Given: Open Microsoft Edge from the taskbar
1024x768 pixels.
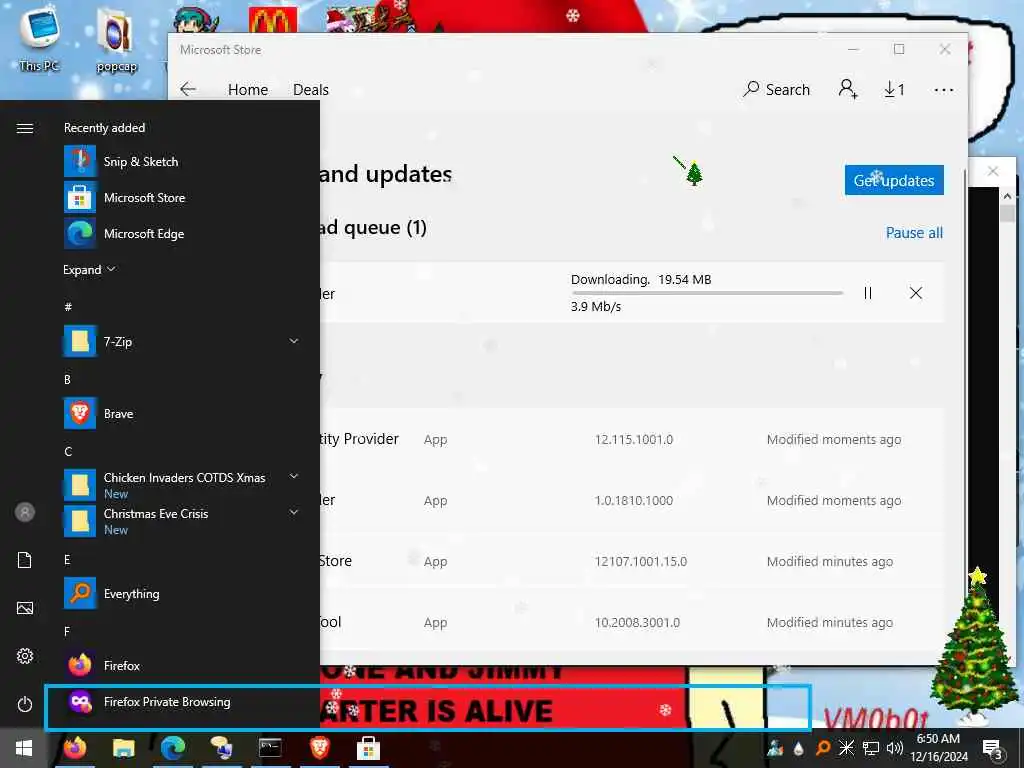Looking at the screenshot, I should coord(172,748).
